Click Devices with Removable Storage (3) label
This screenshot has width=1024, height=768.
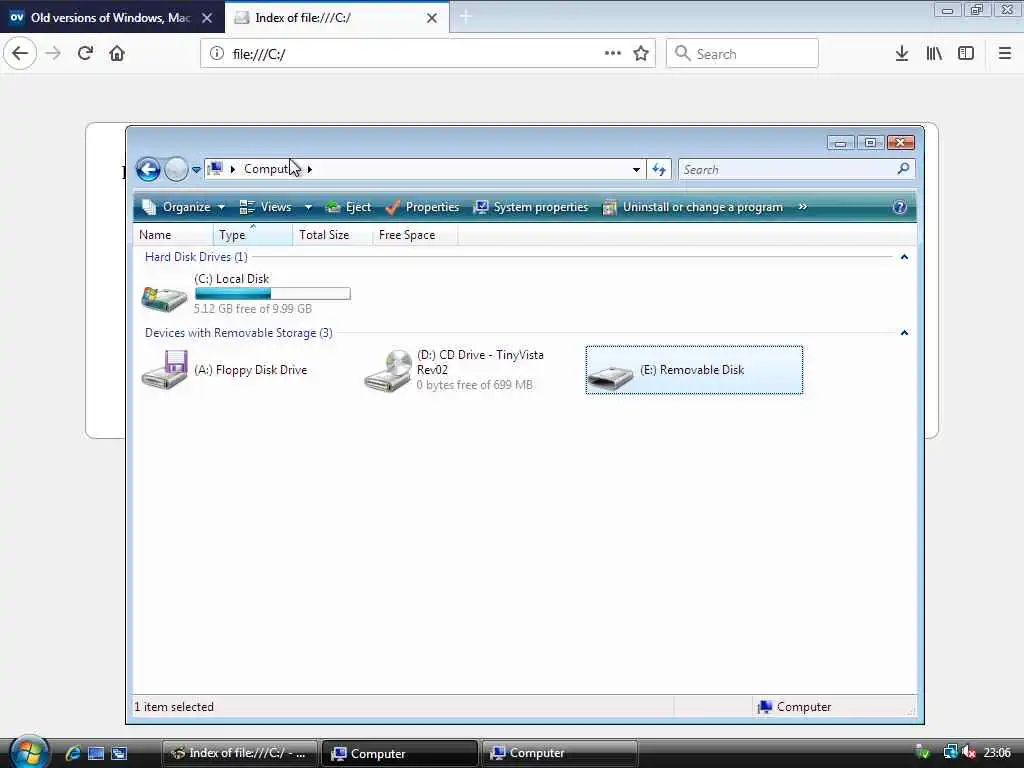click(238, 332)
